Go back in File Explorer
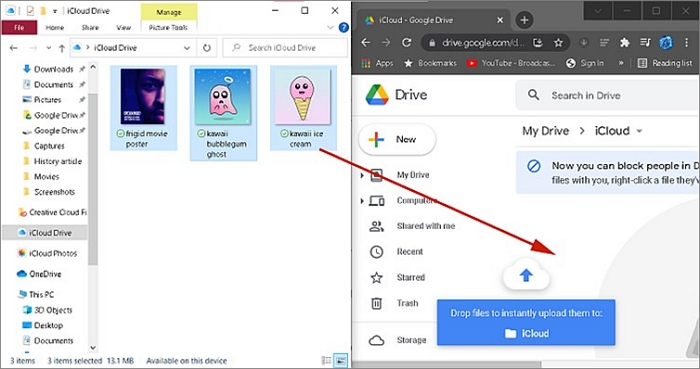Screen dimensions: 700x369 click(14, 48)
